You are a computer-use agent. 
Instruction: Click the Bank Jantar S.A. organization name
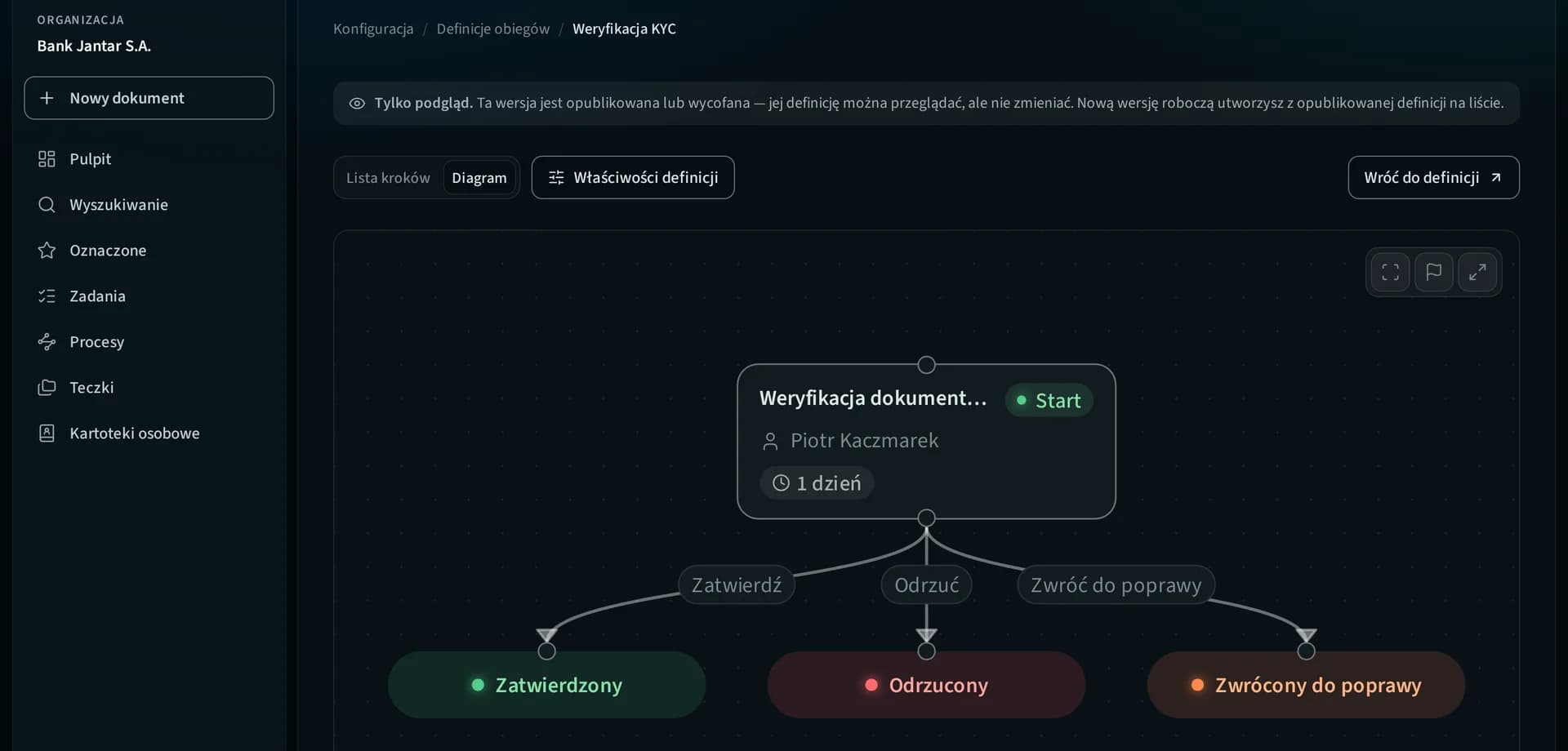(x=94, y=47)
